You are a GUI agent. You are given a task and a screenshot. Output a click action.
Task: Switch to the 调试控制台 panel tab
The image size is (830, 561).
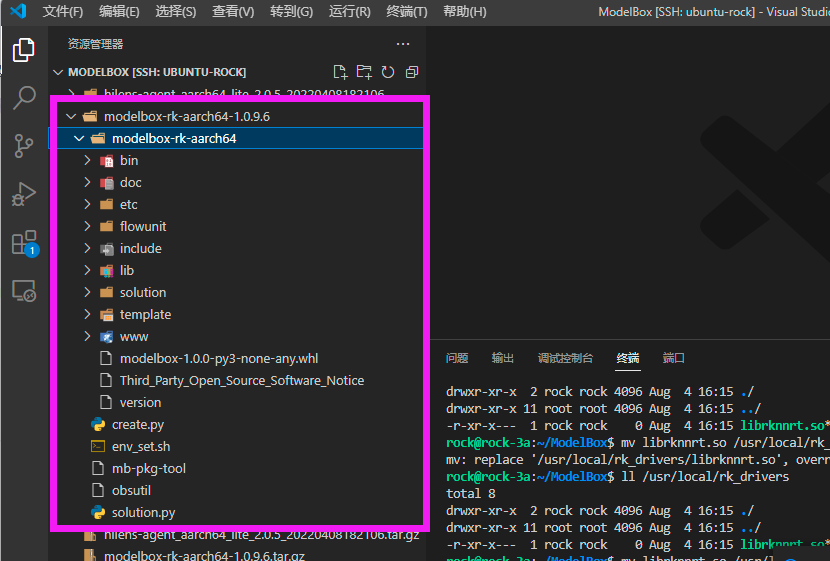(565, 358)
